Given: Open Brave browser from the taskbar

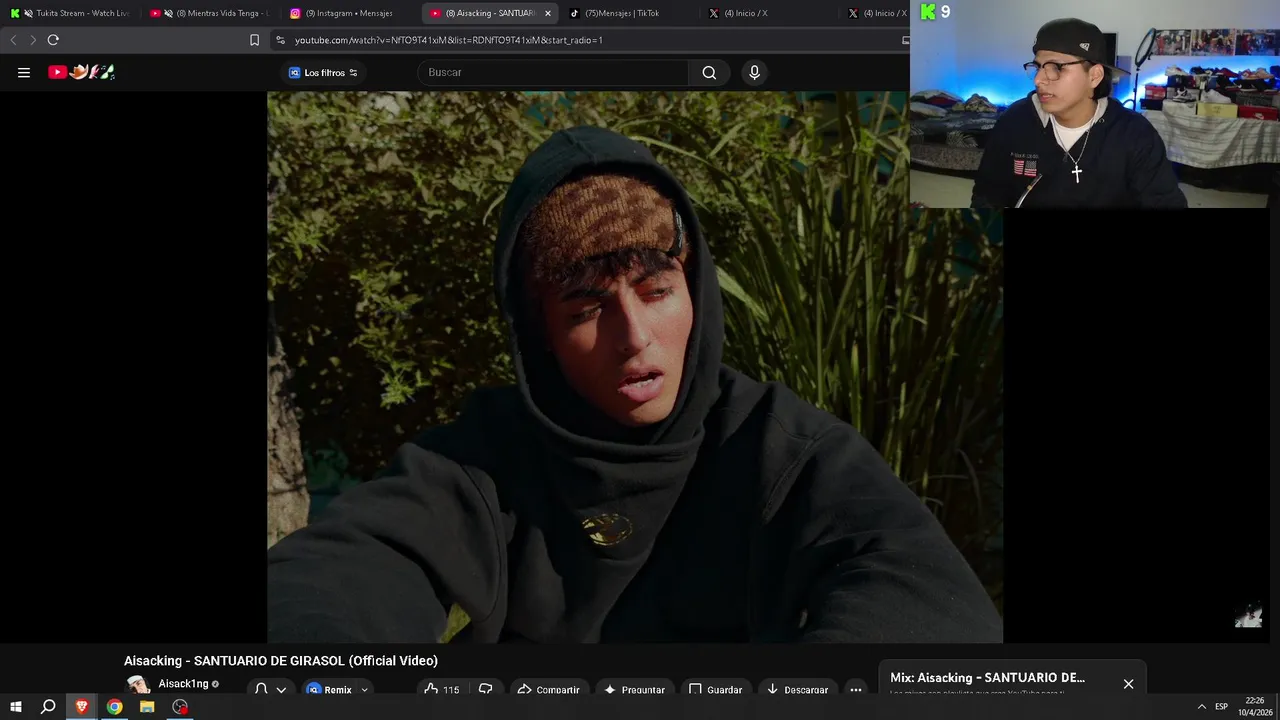Looking at the screenshot, I should coord(82,707).
